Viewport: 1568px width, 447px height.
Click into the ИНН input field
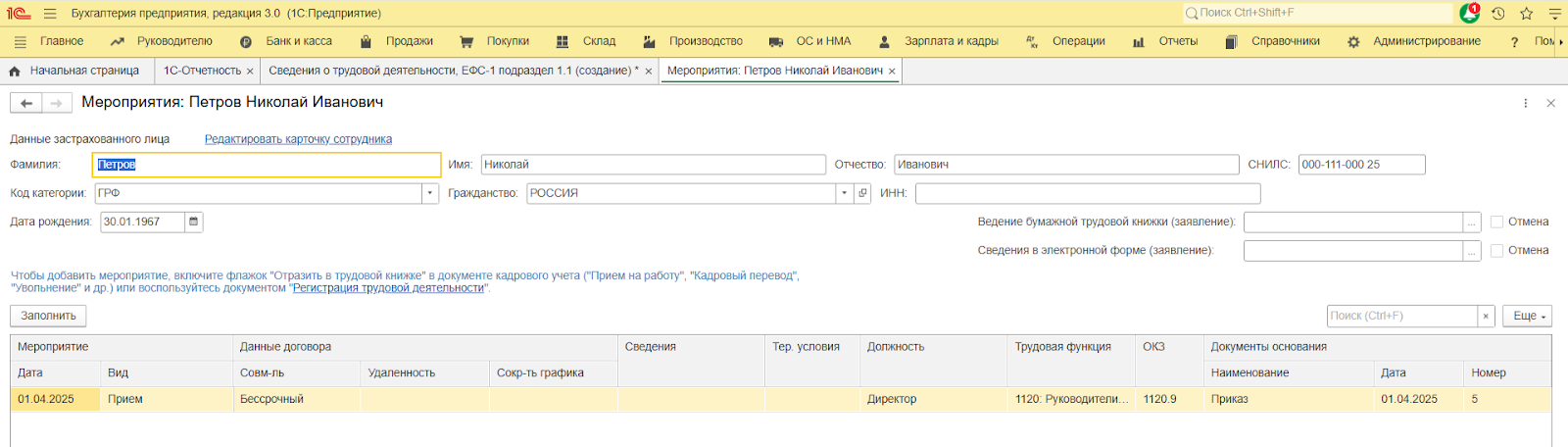click(1087, 193)
